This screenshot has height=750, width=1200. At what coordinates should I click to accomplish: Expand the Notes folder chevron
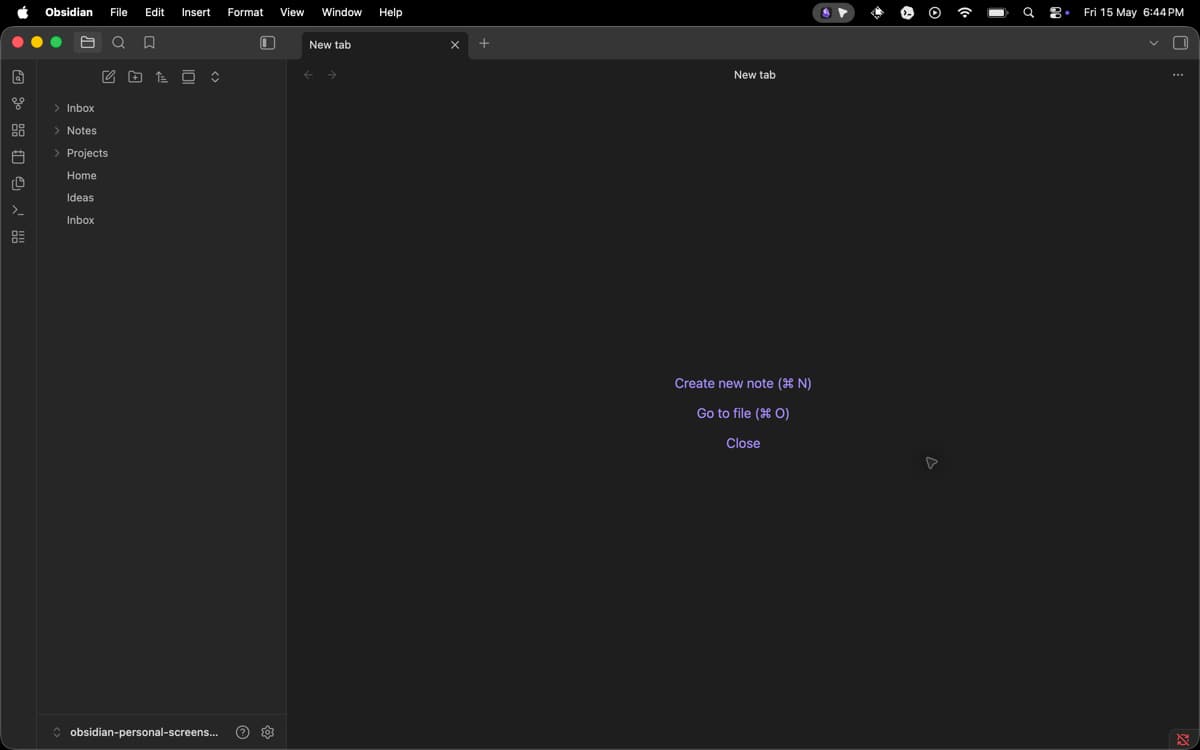[x=57, y=130]
